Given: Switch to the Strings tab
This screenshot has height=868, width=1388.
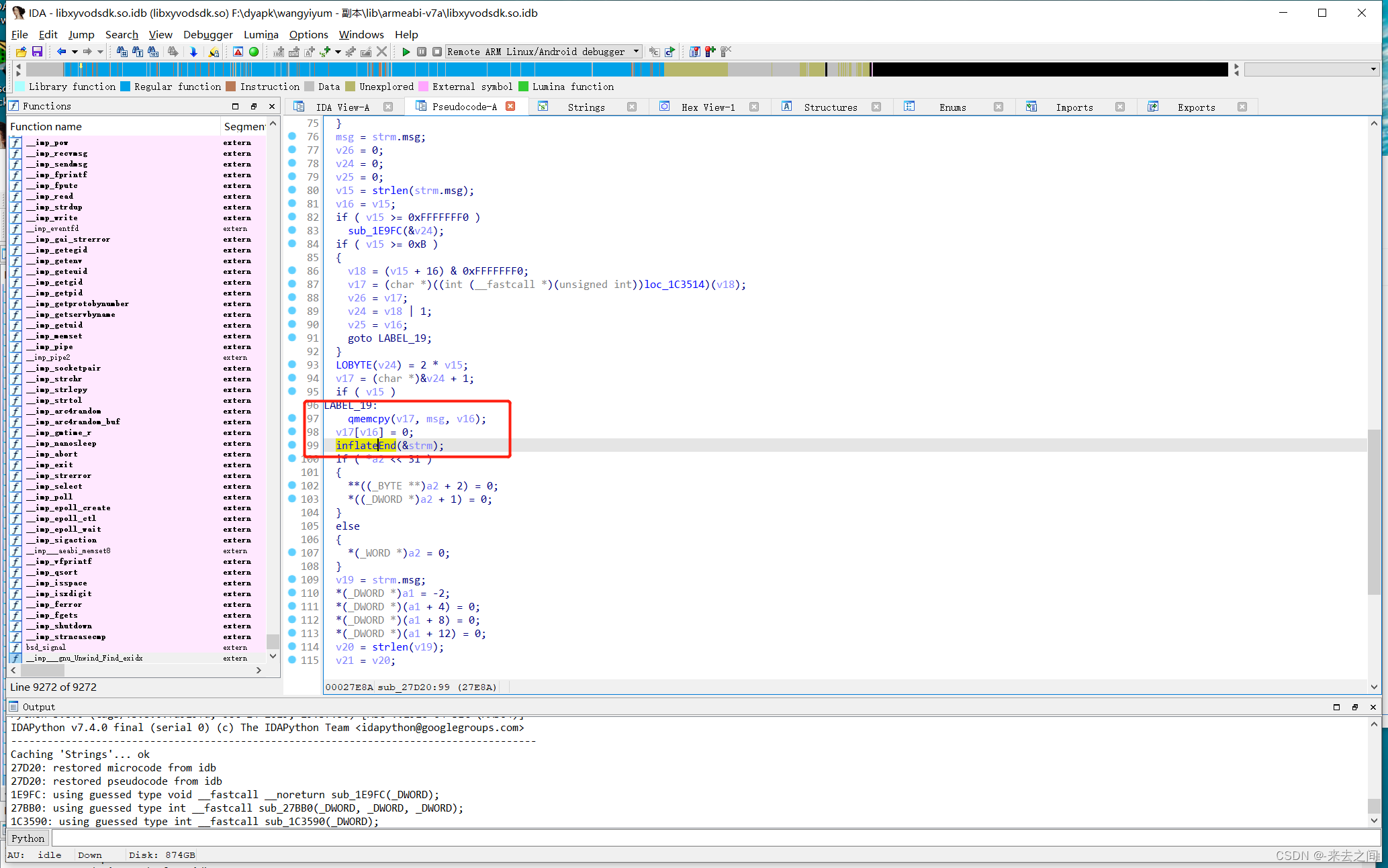Looking at the screenshot, I should [x=586, y=107].
